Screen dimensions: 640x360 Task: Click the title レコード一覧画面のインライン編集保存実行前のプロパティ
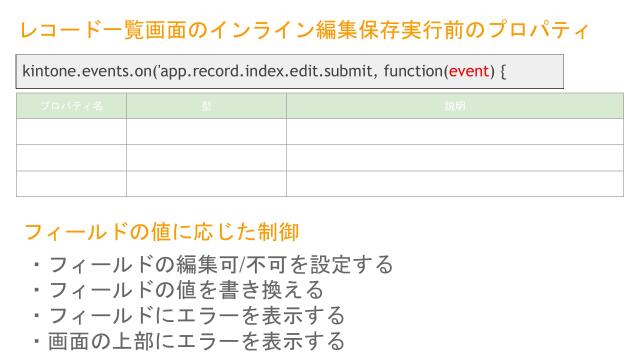[304, 30]
